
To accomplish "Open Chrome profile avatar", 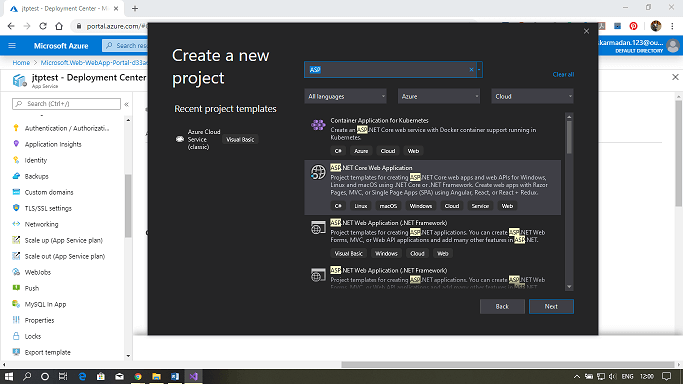I will pyautogui.click(x=656, y=26).
